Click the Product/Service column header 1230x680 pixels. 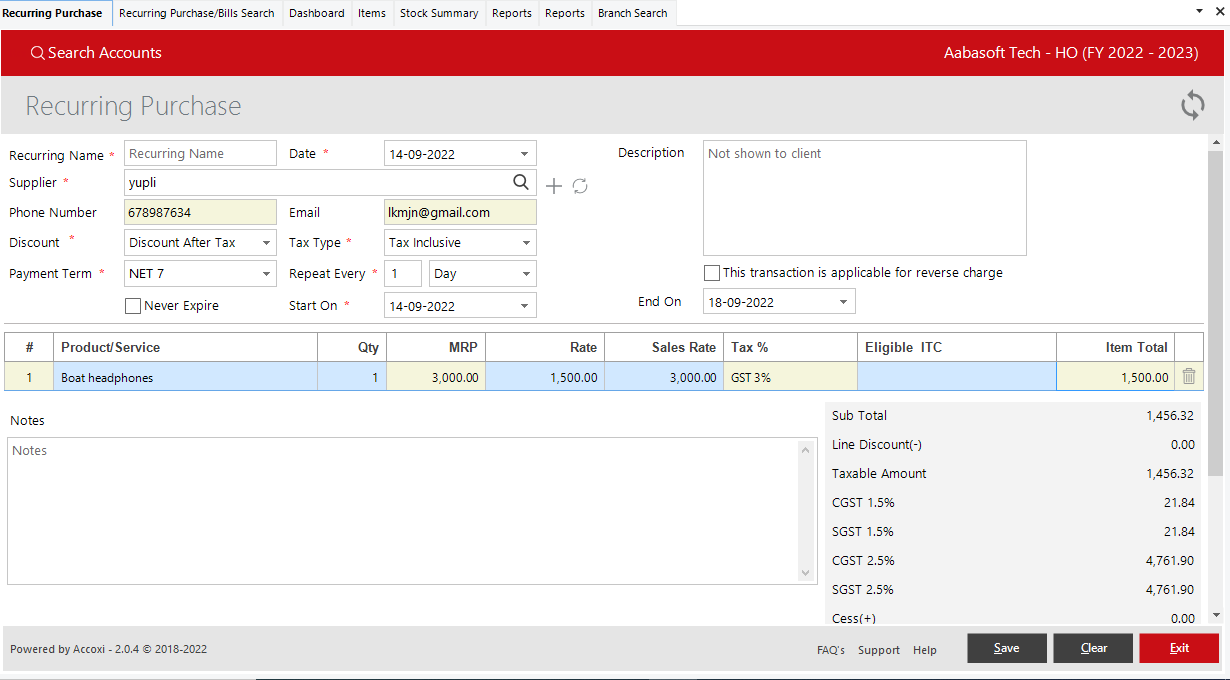(186, 347)
